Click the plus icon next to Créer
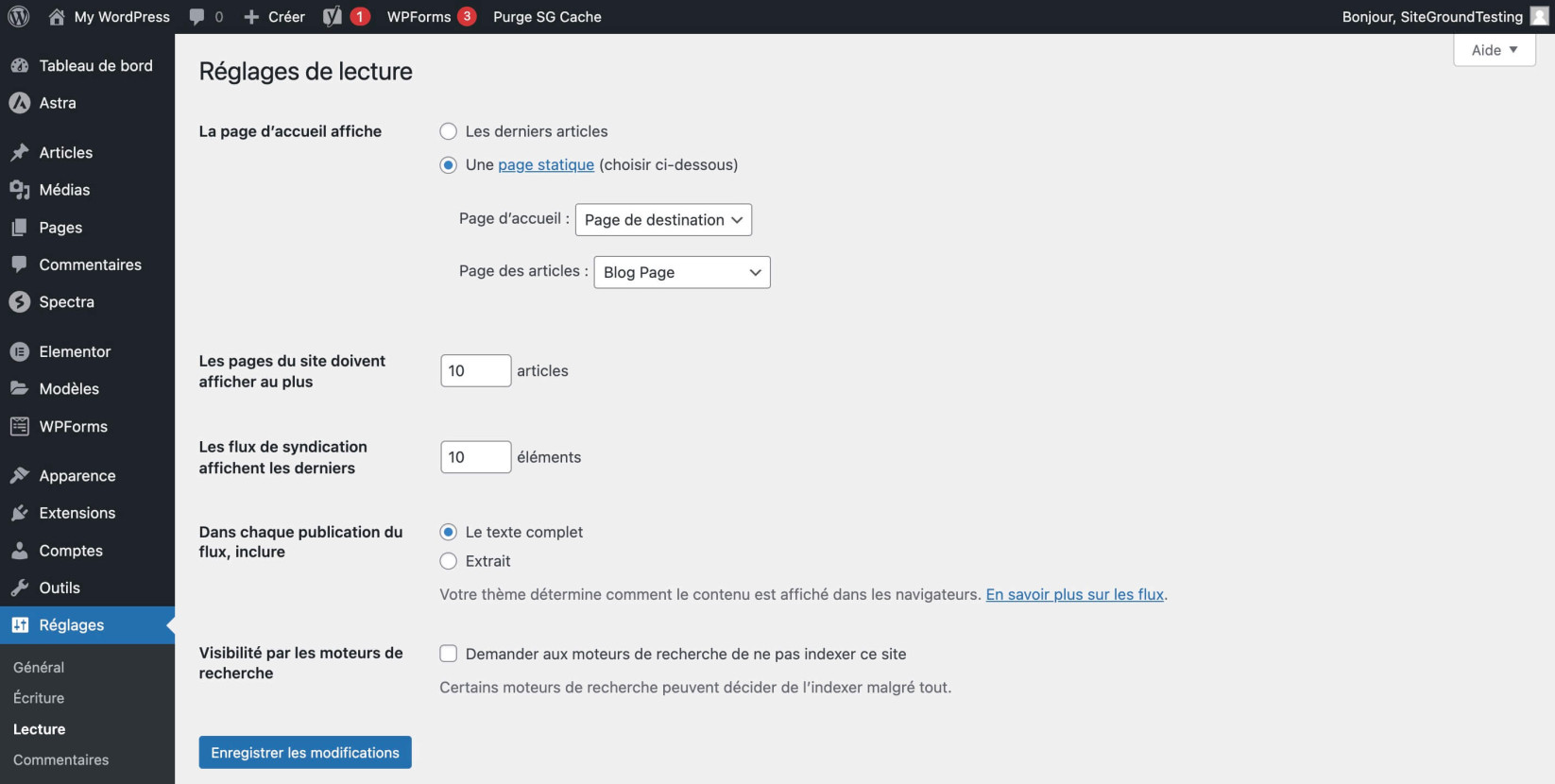 [251, 17]
